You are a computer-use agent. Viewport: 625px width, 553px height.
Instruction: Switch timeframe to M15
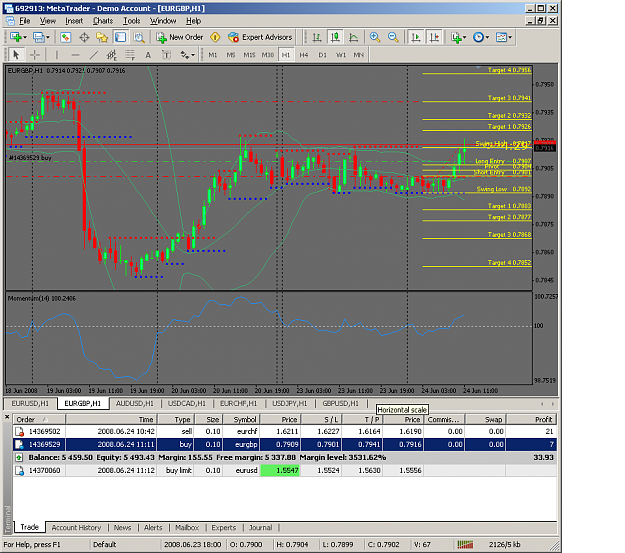(249, 55)
